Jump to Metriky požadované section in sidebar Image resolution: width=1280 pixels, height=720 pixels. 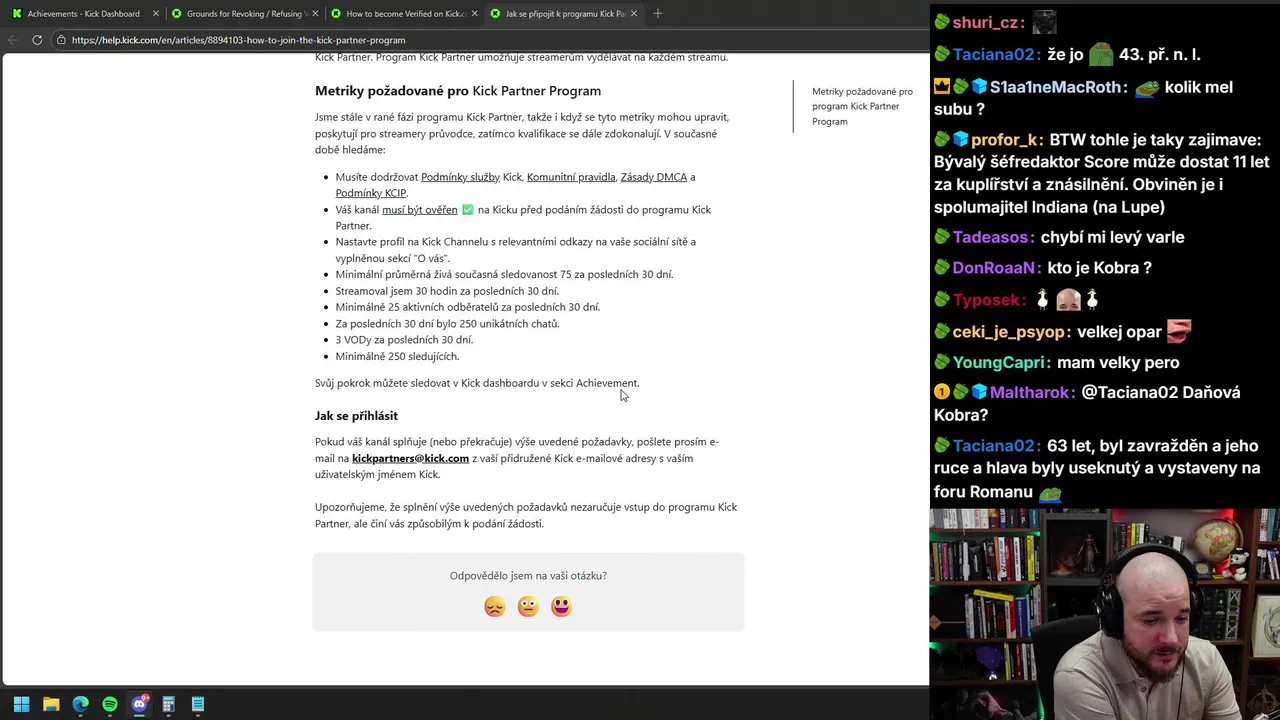tap(862, 106)
